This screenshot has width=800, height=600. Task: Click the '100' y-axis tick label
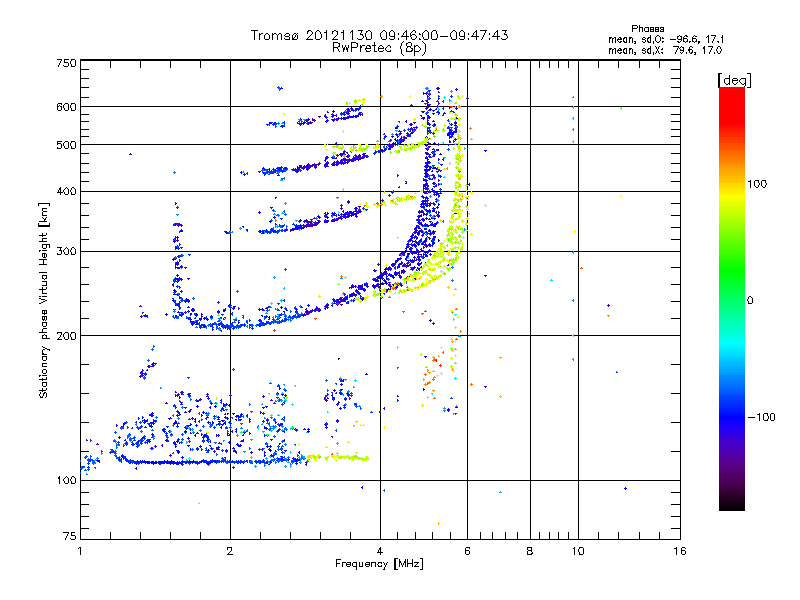click(x=66, y=481)
